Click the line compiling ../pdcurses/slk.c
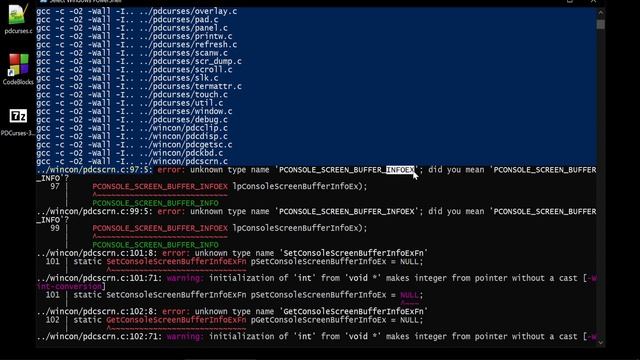This screenshot has width=640, height=360. (x=127, y=78)
